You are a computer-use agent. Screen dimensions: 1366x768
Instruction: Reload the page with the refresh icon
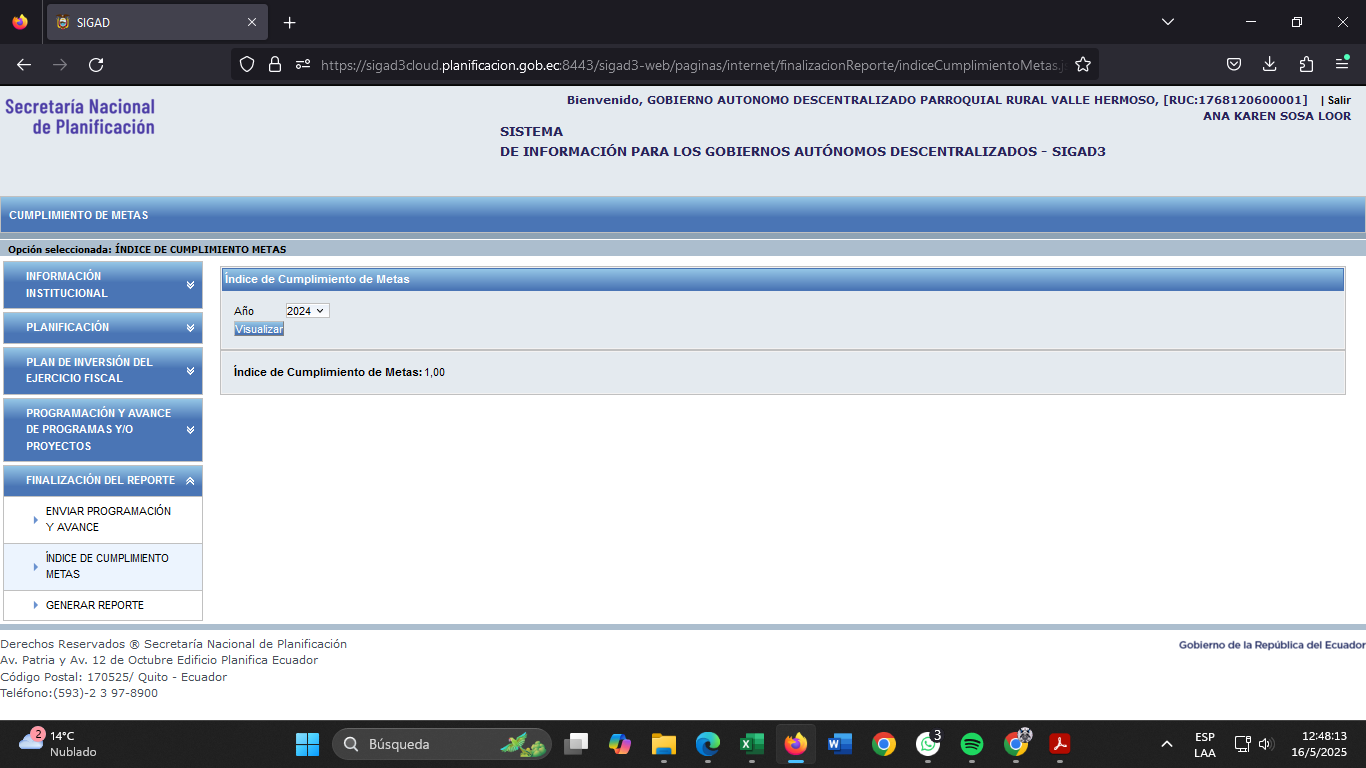[x=96, y=65]
